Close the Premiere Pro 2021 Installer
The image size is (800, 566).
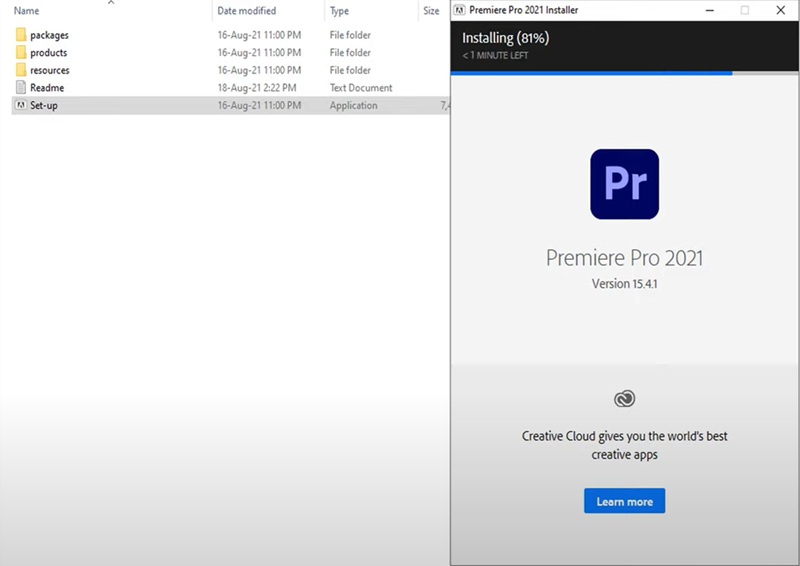[x=779, y=10]
